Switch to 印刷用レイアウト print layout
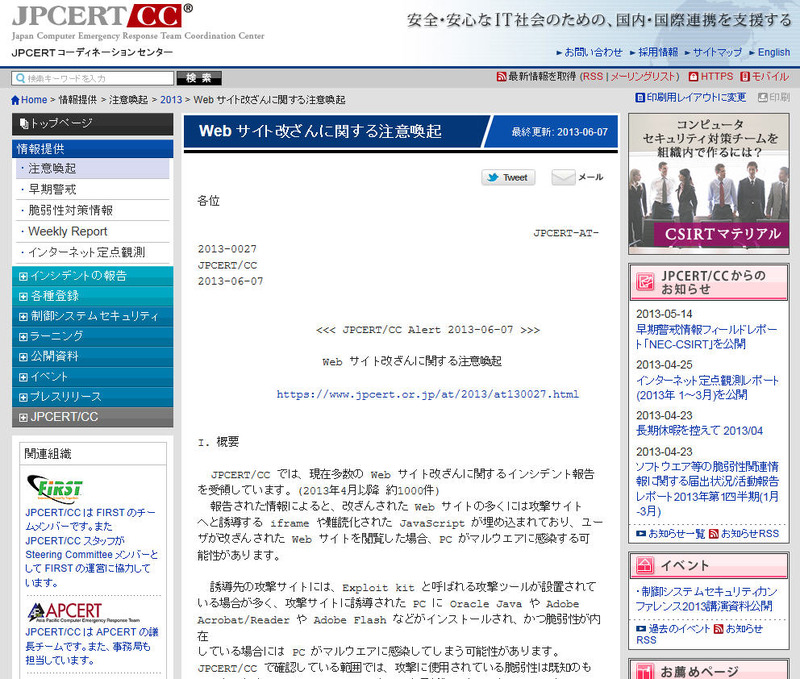Screen dimensions: 800x679 click(691, 98)
